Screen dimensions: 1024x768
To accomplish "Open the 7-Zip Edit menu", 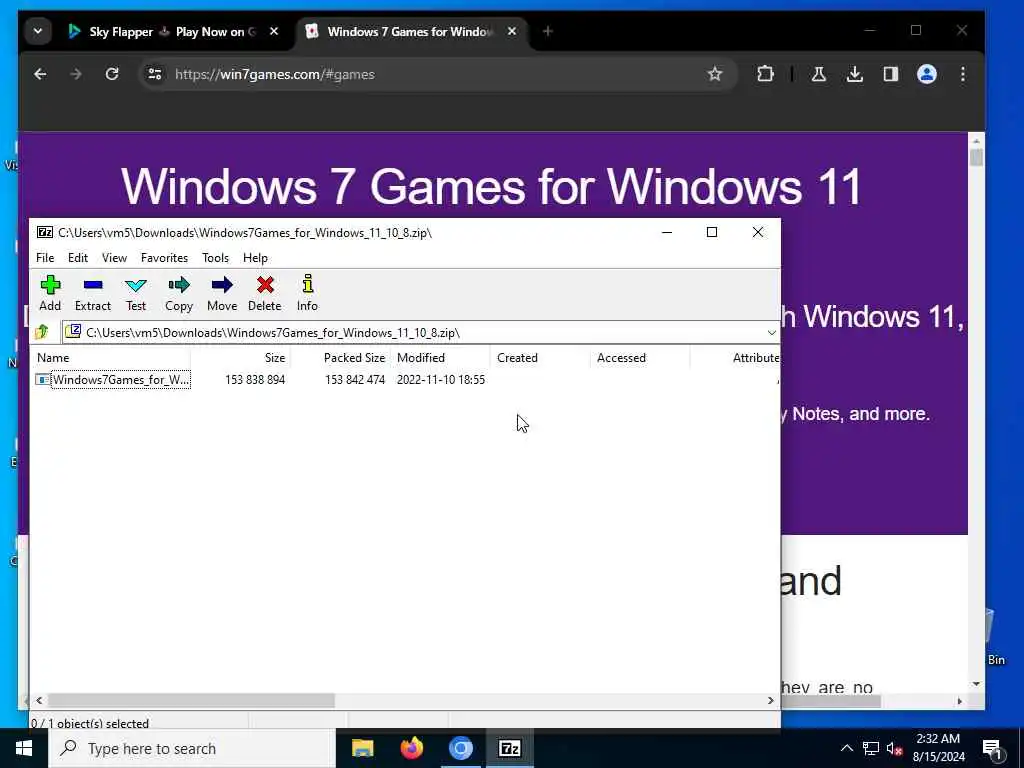I will click(78, 258).
